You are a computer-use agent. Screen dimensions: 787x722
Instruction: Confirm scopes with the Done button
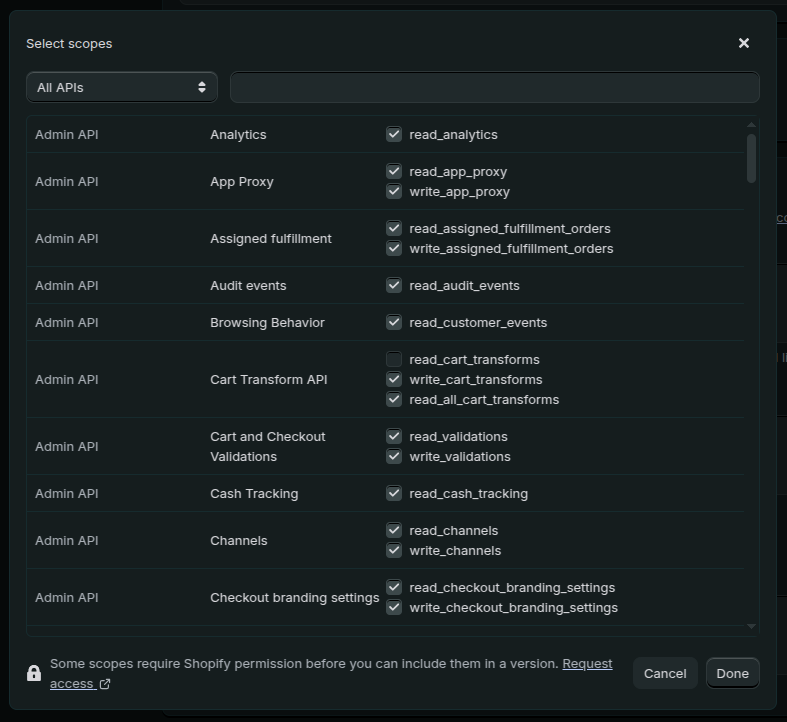tap(732, 673)
